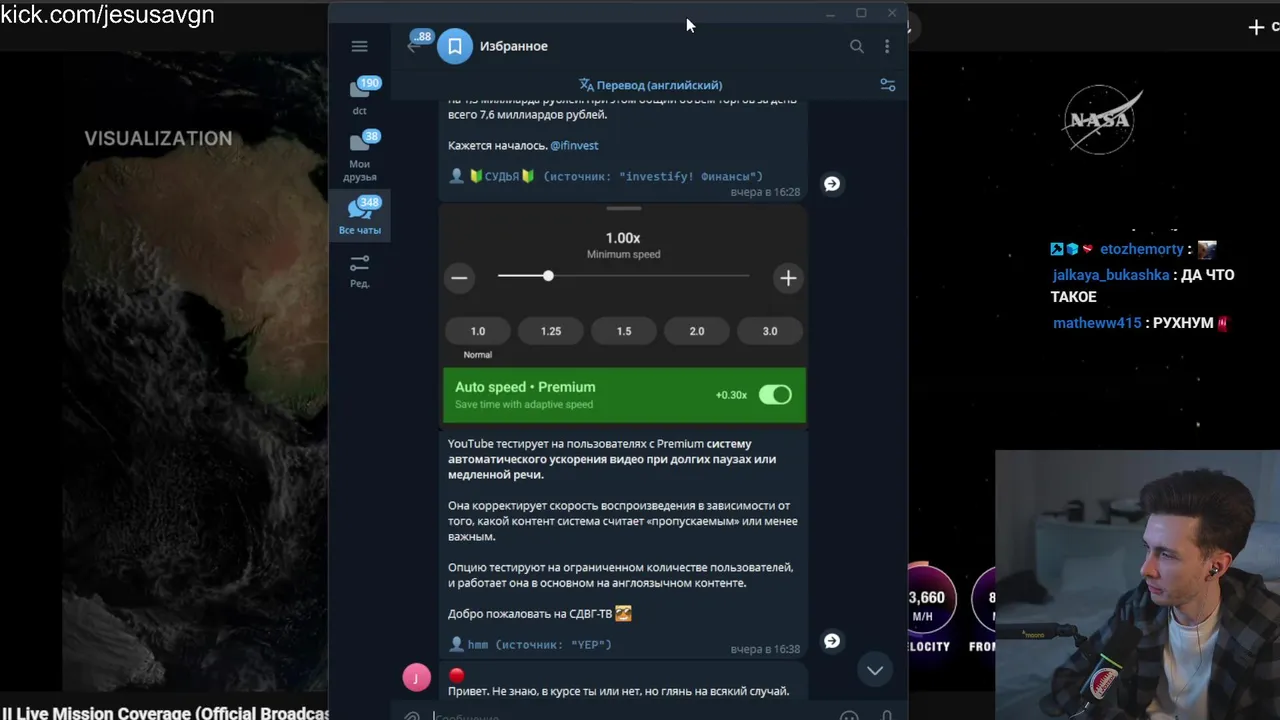Click username etozhemorty in stream chat
The image size is (1280, 720).
coord(1142,249)
